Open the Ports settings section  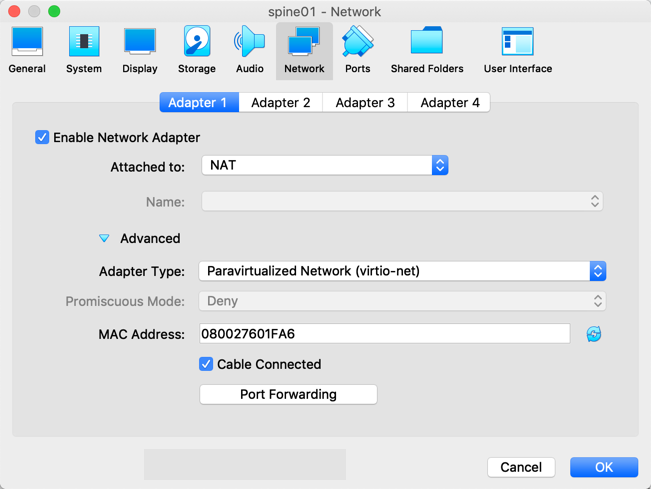tap(357, 50)
